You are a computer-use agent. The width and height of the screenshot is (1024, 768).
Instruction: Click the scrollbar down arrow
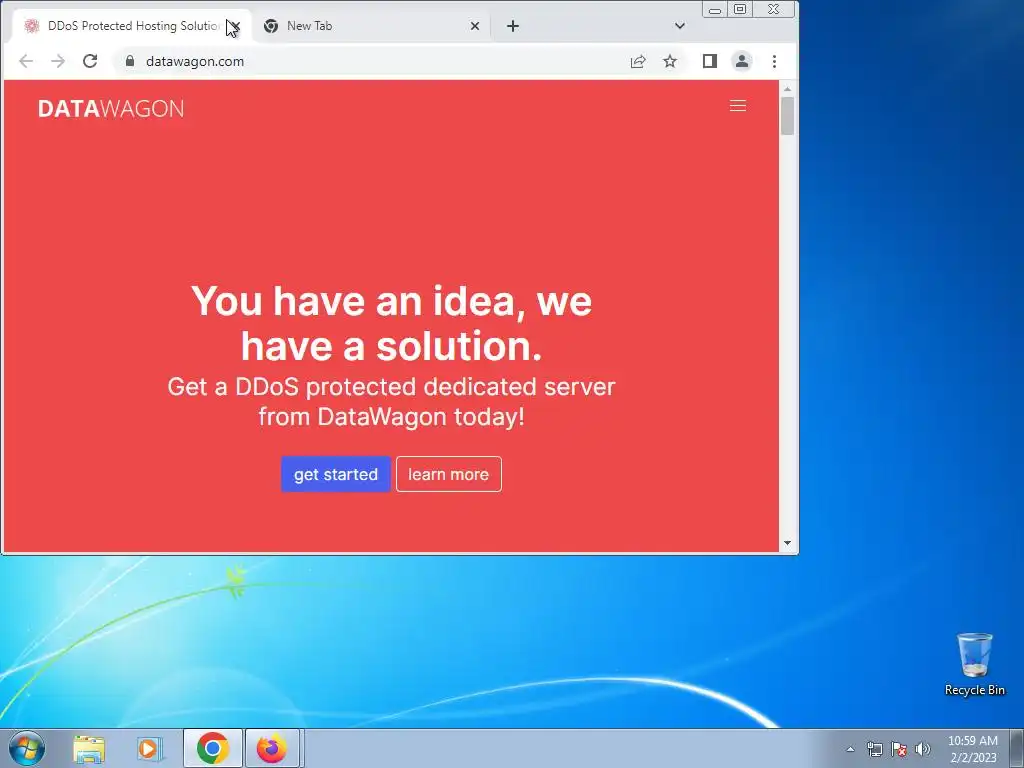(787, 543)
